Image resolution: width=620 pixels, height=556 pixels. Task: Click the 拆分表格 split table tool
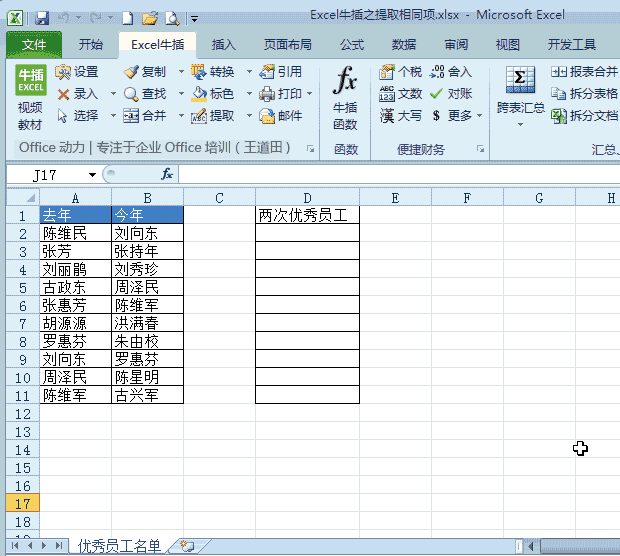tap(584, 94)
